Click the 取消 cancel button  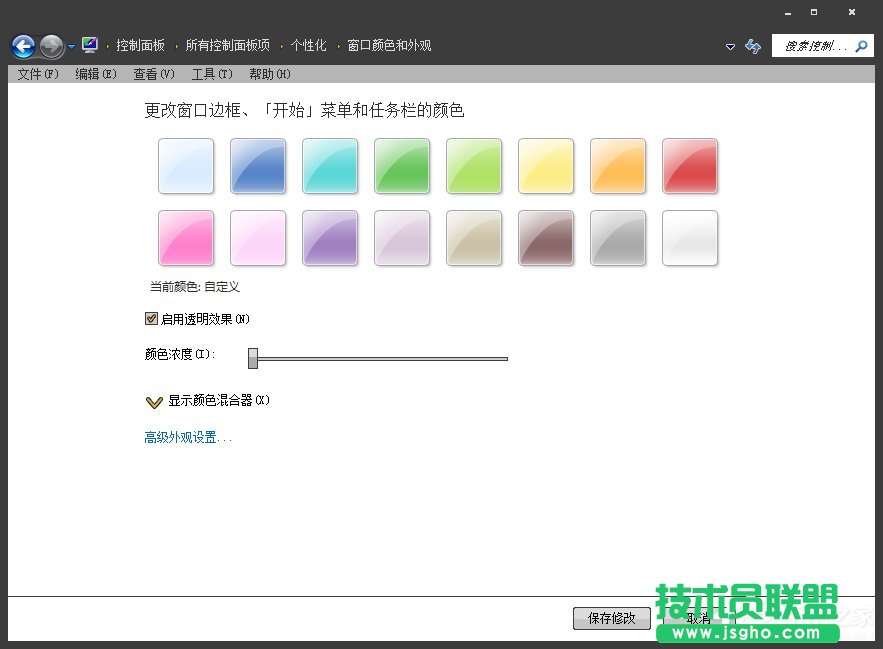[698, 618]
